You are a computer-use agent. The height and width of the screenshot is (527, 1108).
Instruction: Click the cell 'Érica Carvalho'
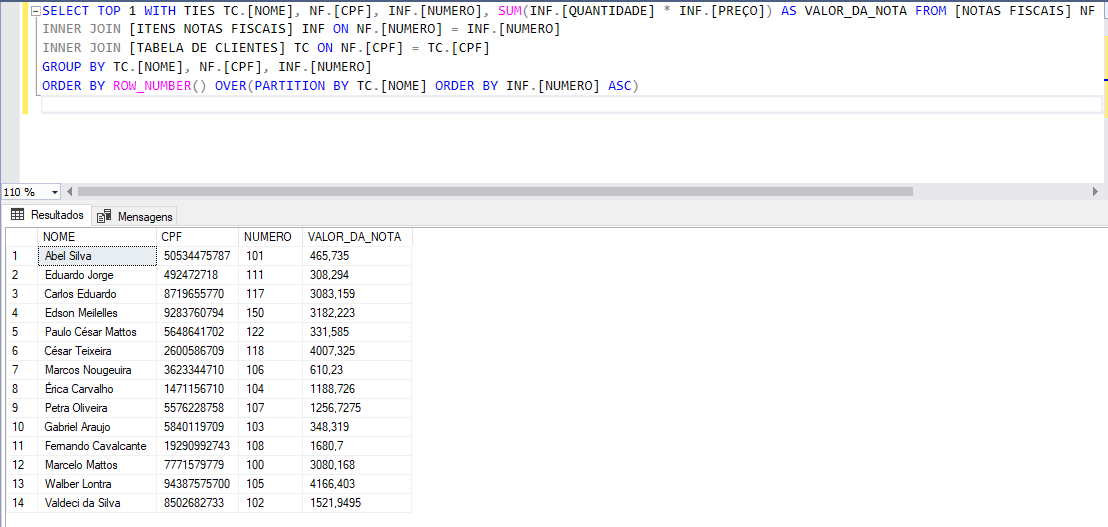point(97,389)
